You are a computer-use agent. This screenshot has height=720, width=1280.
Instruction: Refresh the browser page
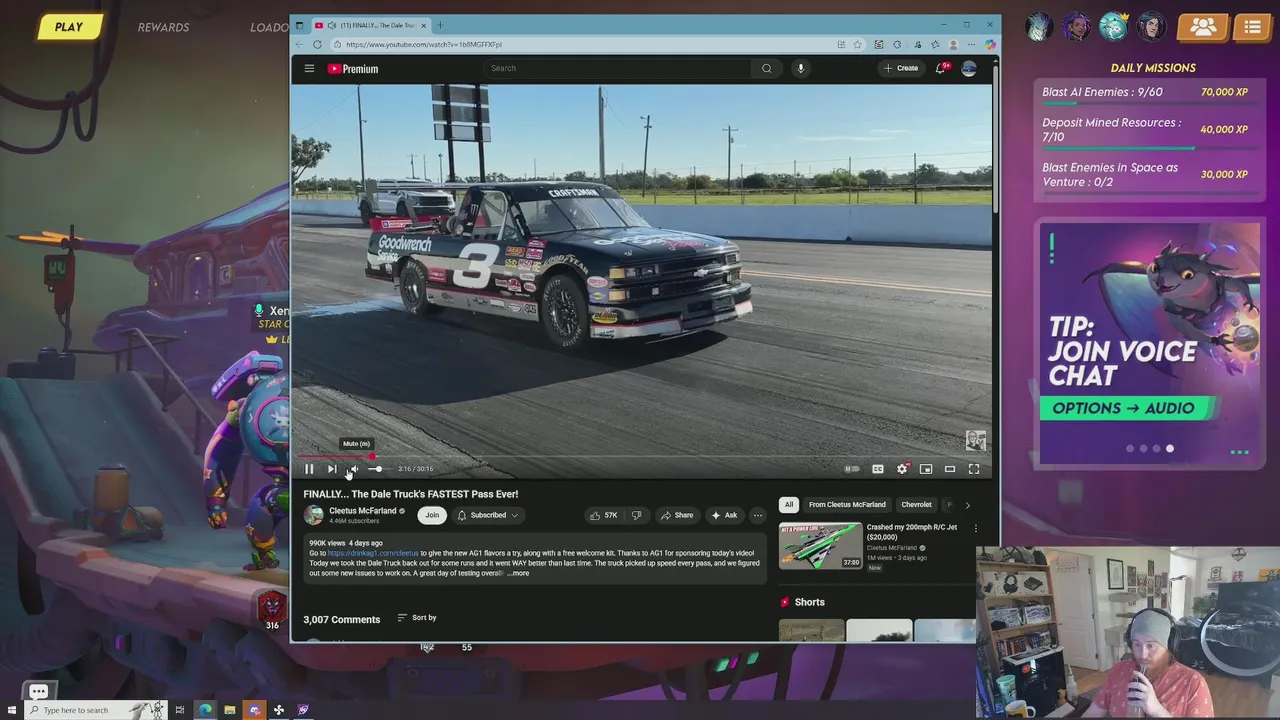(x=317, y=44)
